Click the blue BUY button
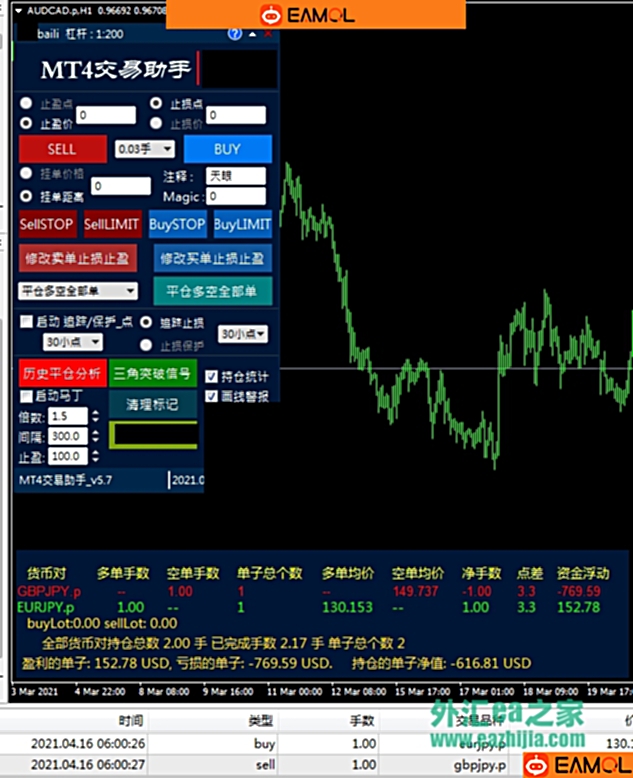 click(x=228, y=149)
